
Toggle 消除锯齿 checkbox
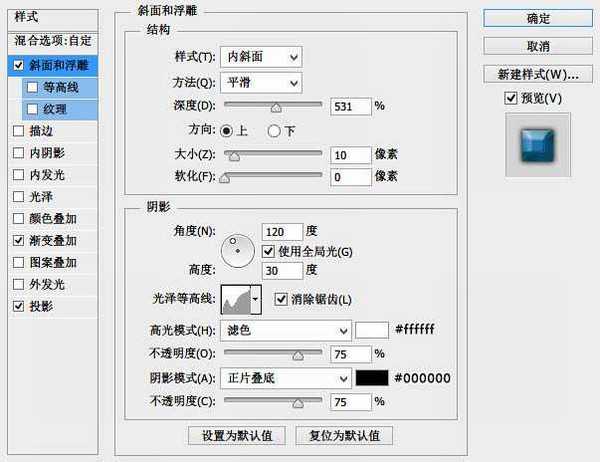280,298
